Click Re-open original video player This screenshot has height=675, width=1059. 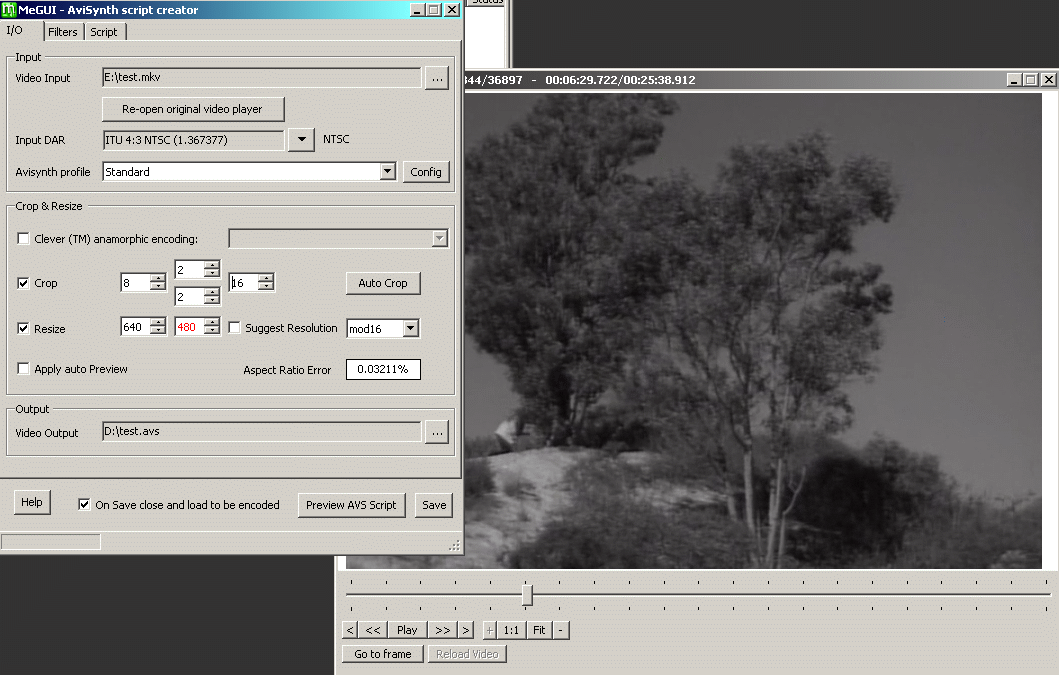192,109
